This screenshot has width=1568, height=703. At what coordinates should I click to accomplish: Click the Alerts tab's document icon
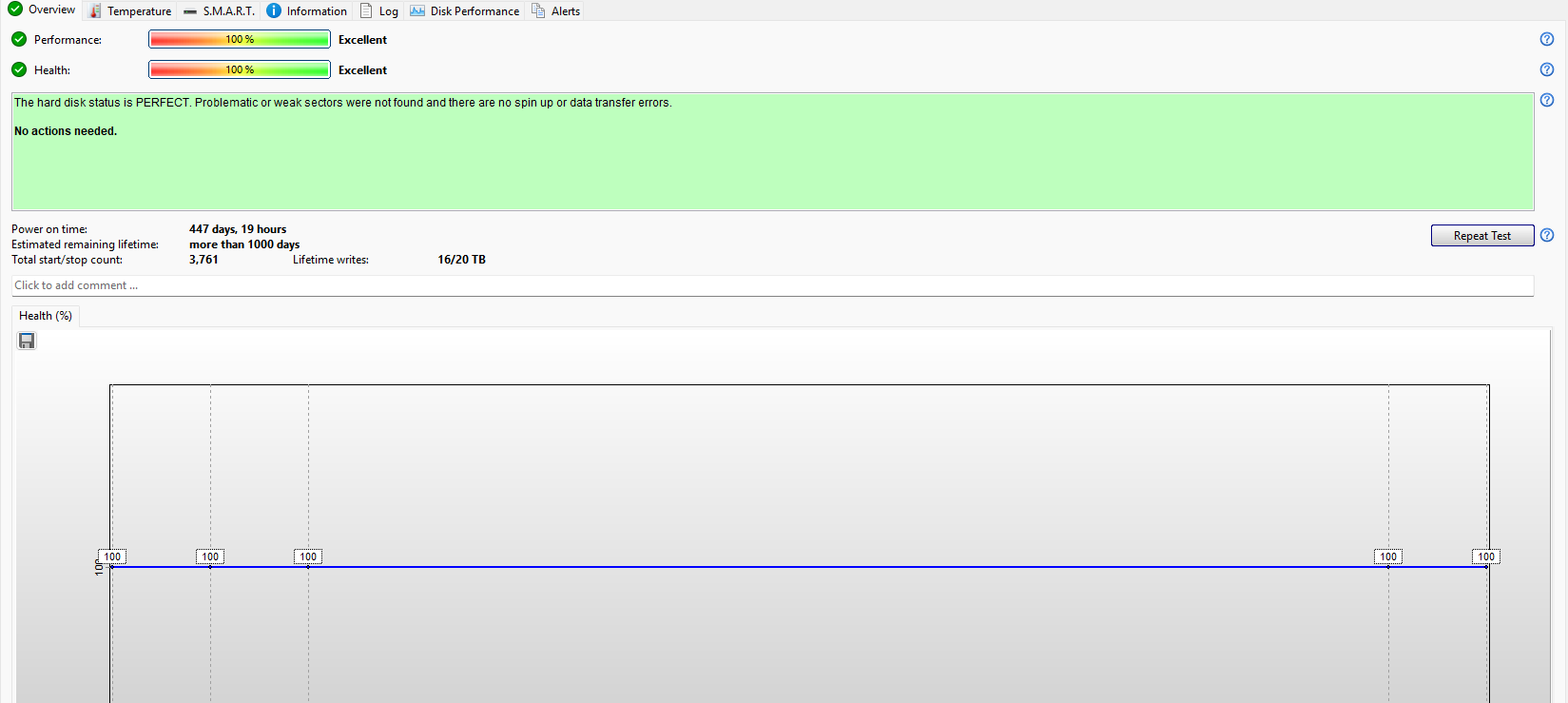pyautogui.click(x=538, y=10)
